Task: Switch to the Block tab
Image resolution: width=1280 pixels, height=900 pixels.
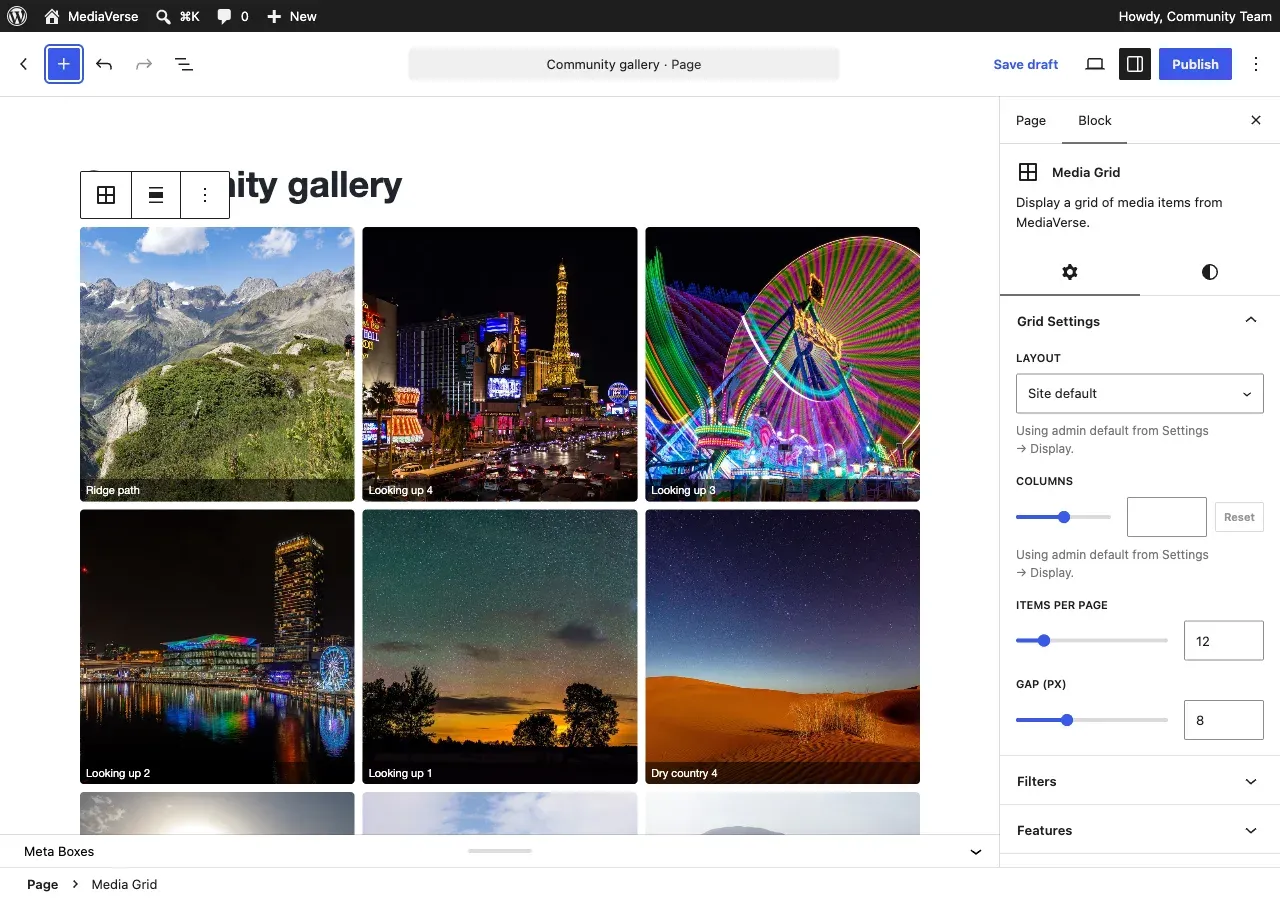Action: click(x=1095, y=121)
